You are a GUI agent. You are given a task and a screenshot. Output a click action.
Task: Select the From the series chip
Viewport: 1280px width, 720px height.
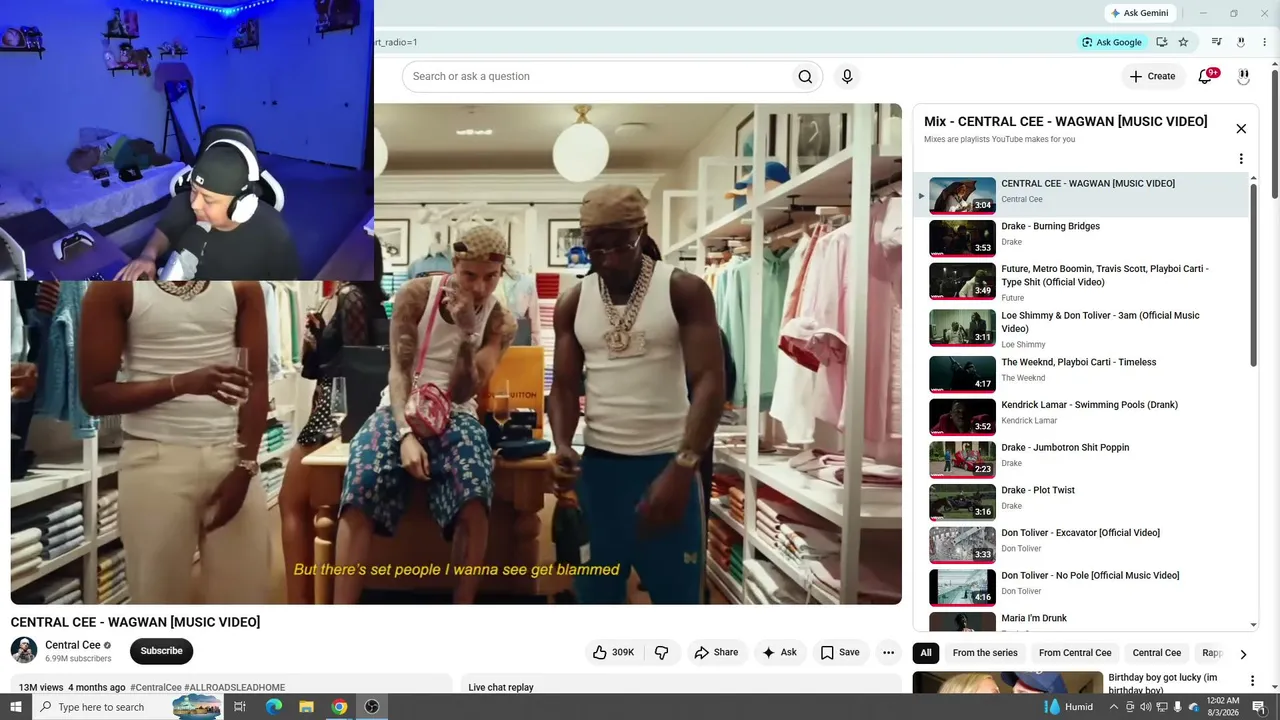click(985, 653)
